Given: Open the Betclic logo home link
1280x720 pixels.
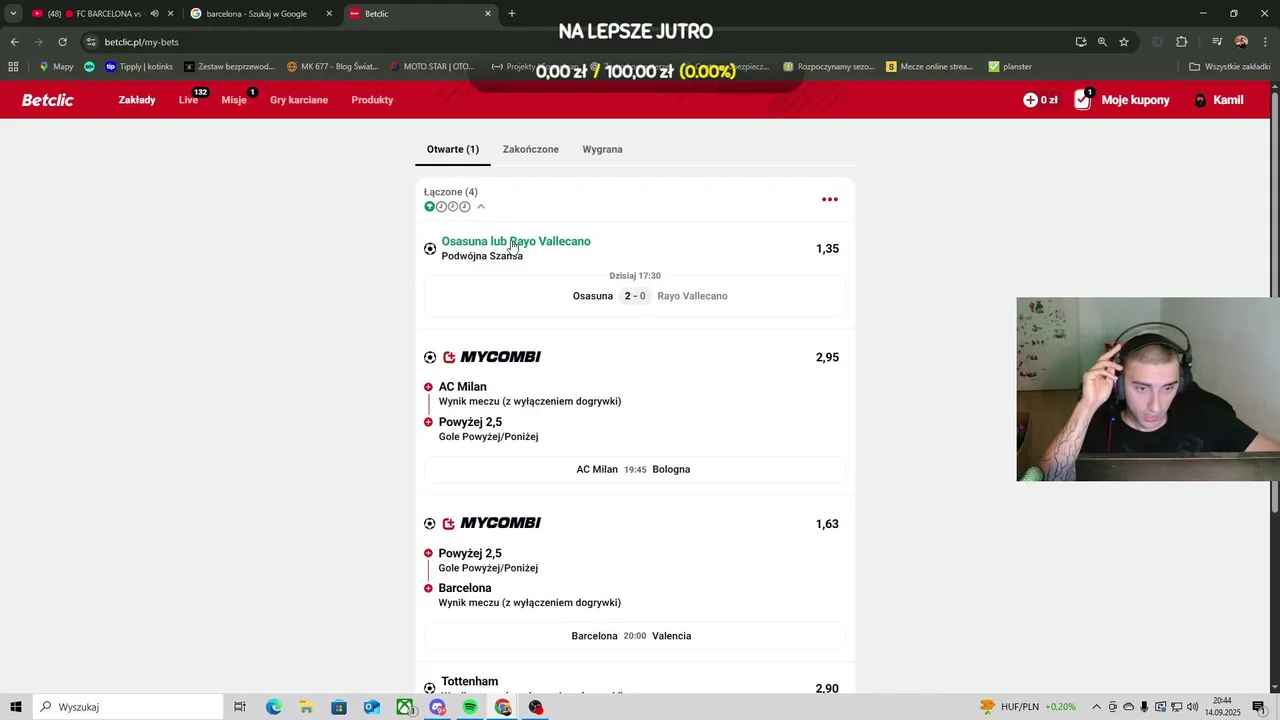Looking at the screenshot, I should (x=47, y=100).
